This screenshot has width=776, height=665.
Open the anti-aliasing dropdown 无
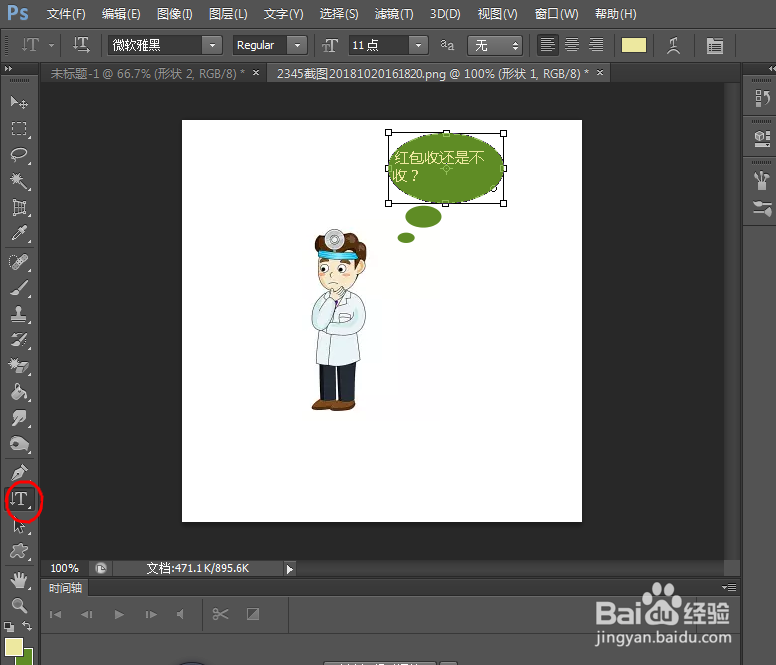(495, 46)
